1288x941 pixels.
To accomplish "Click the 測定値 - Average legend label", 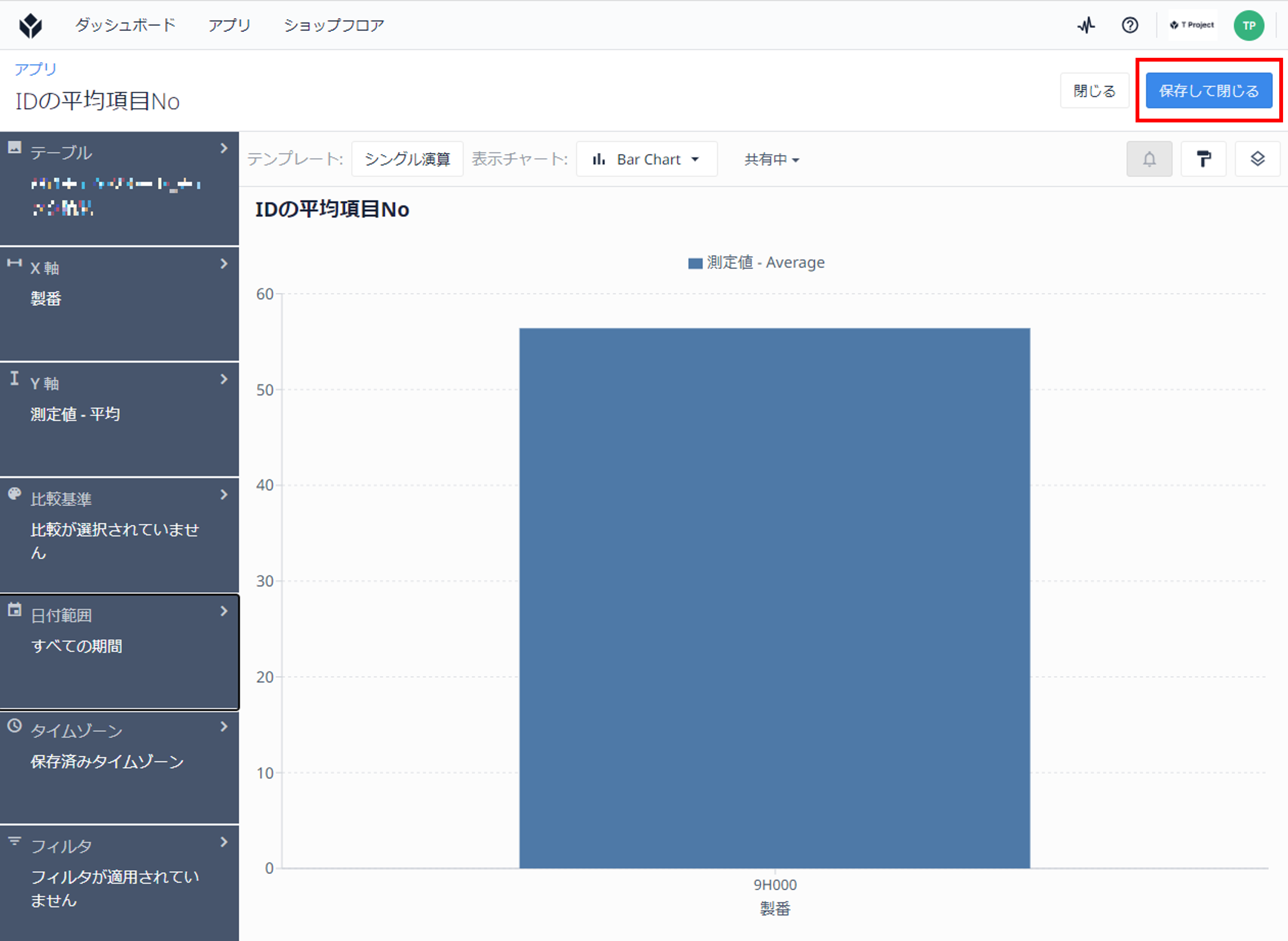I will 766,263.
